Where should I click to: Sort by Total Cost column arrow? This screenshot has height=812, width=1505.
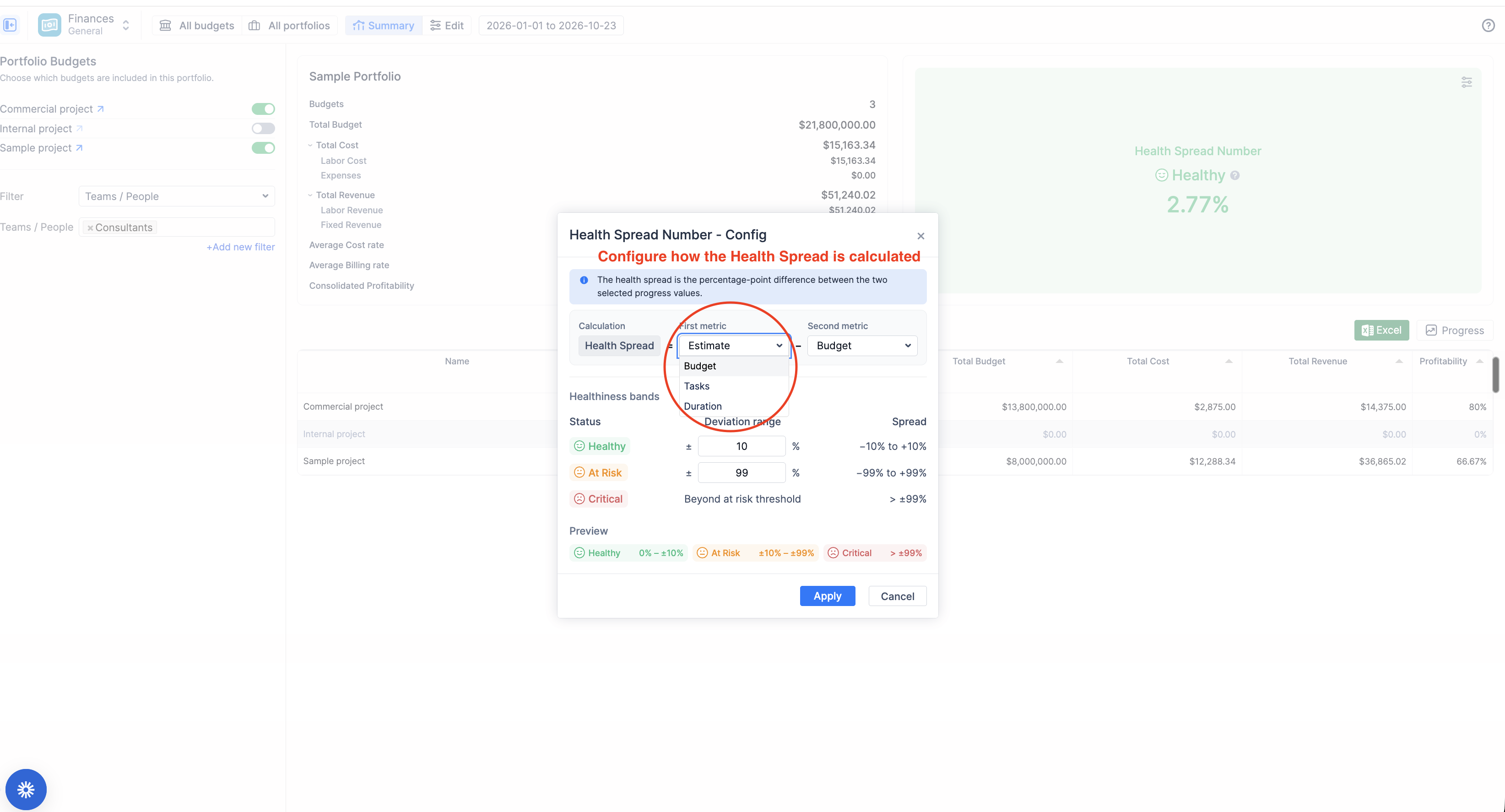tap(1229, 361)
